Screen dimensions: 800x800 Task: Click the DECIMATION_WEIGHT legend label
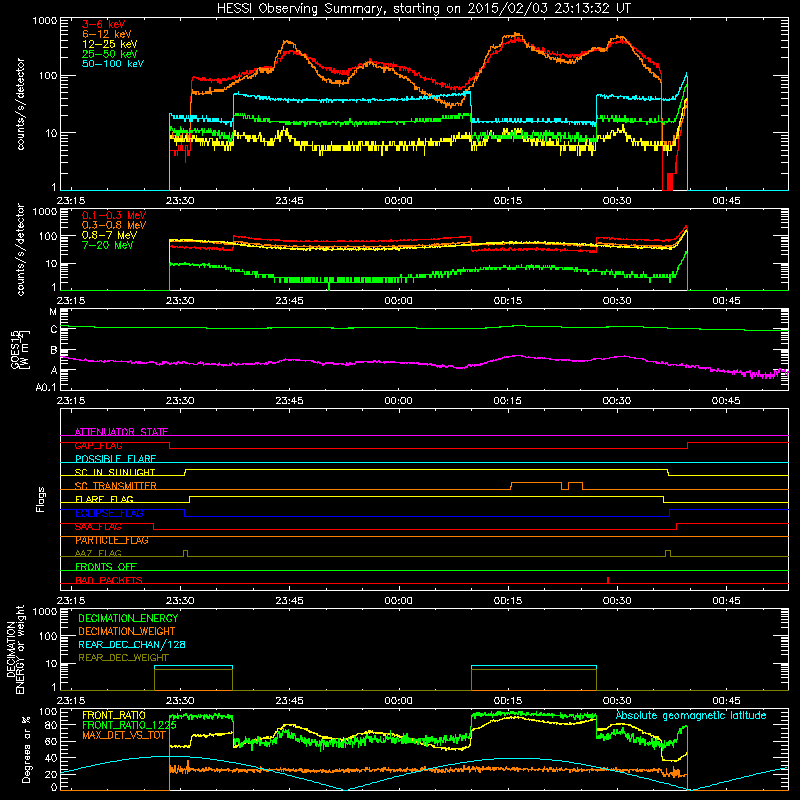click(x=127, y=631)
